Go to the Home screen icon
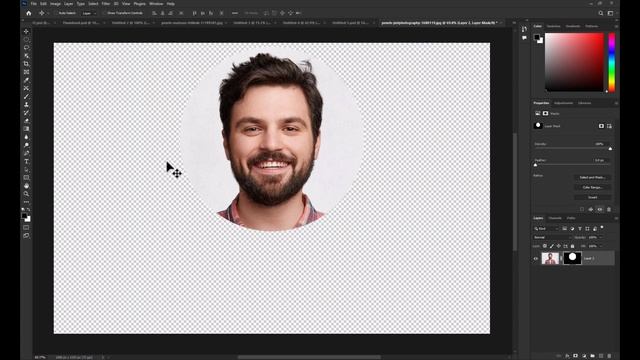 click(29, 13)
